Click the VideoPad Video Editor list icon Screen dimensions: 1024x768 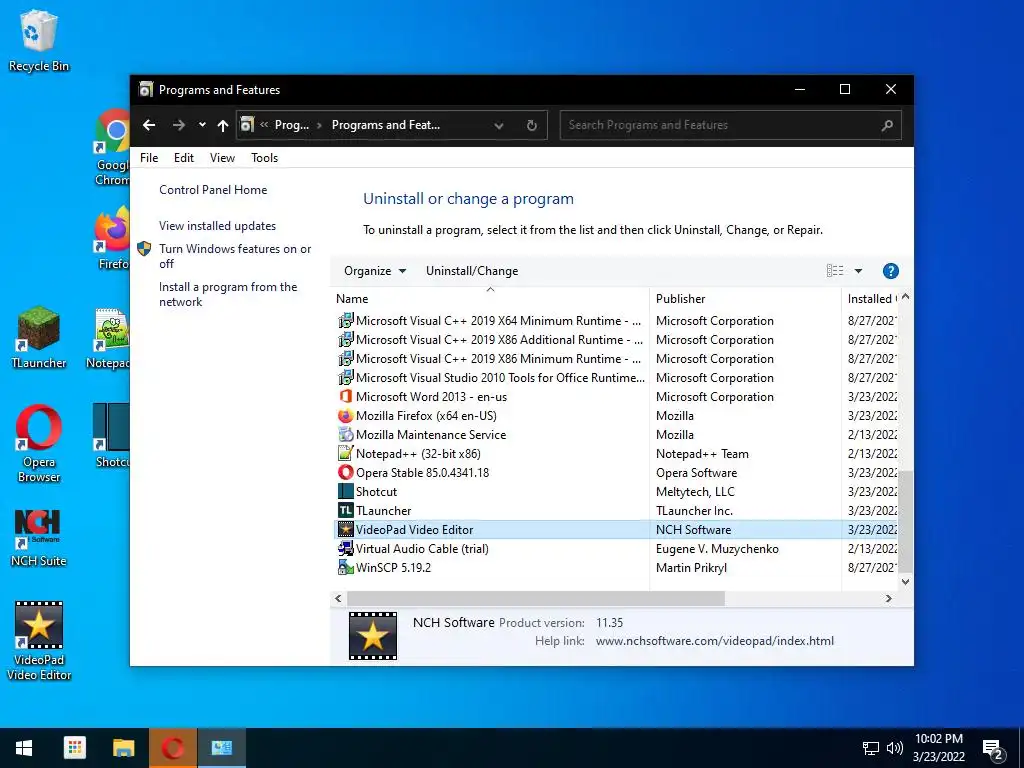click(345, 529)
